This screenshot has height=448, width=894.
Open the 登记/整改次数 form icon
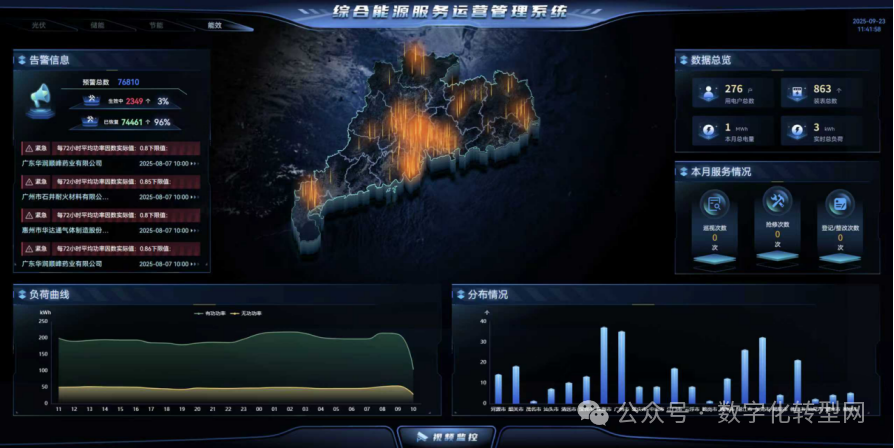click(x=839, y=205)
